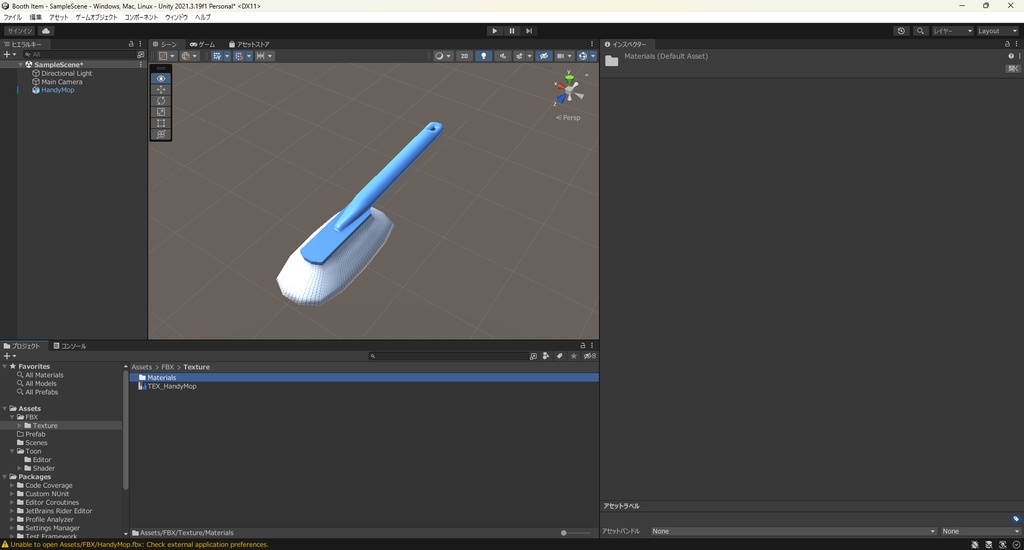Image resolution: width=1024 pixels, height=550 pixels.
Task: Open the effects toggle dropdown arrow
Action: click(x=530, y=56)
